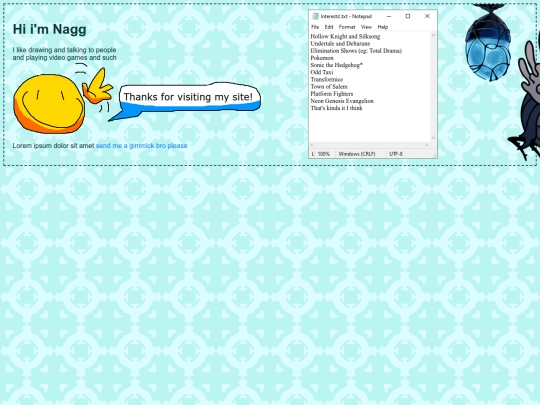Open the File menu in Notepad
Viewport: 540px width, 405px height.
tap(315, 27)
